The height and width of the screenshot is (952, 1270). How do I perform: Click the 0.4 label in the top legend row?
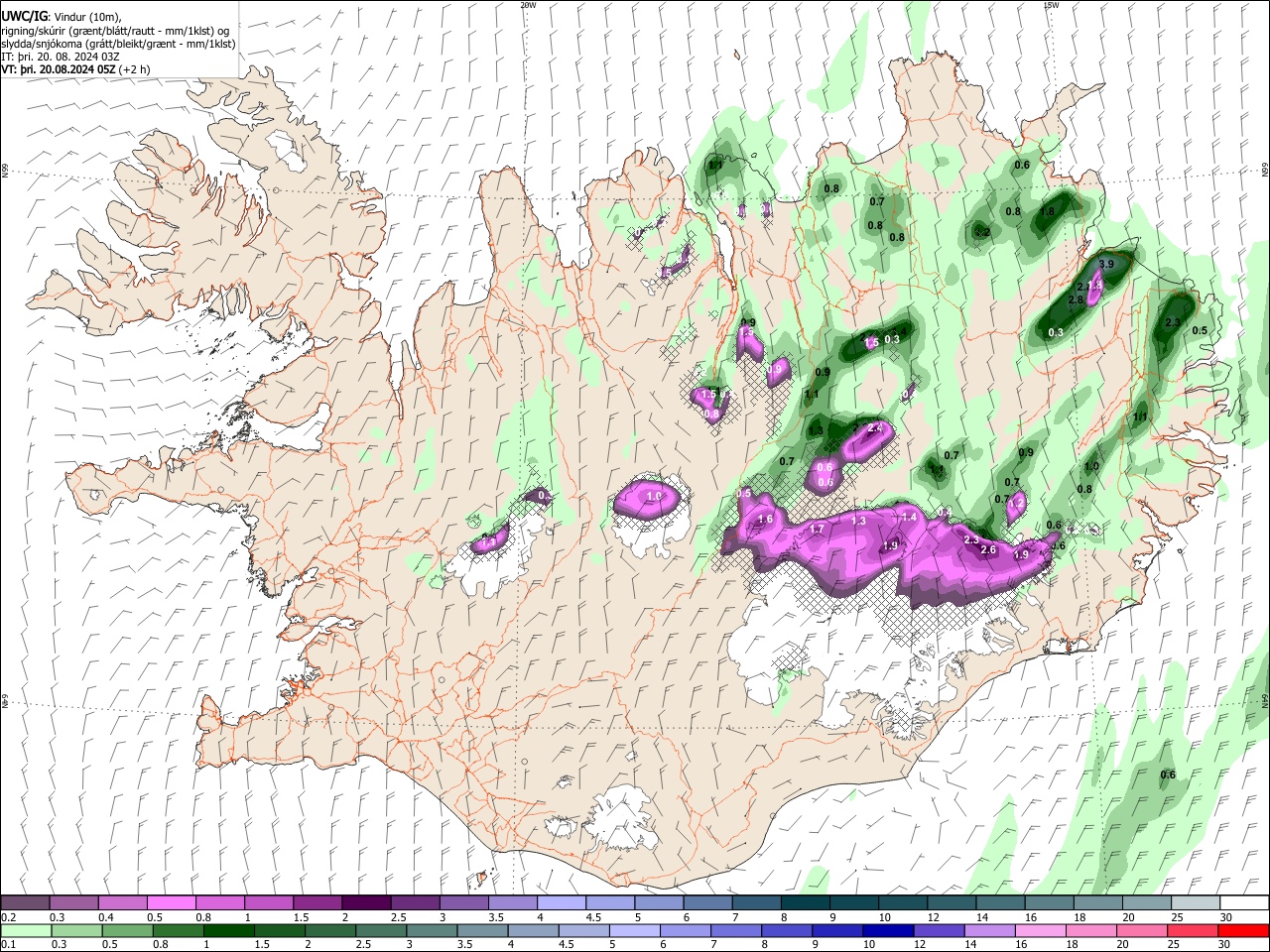point(106,917)
